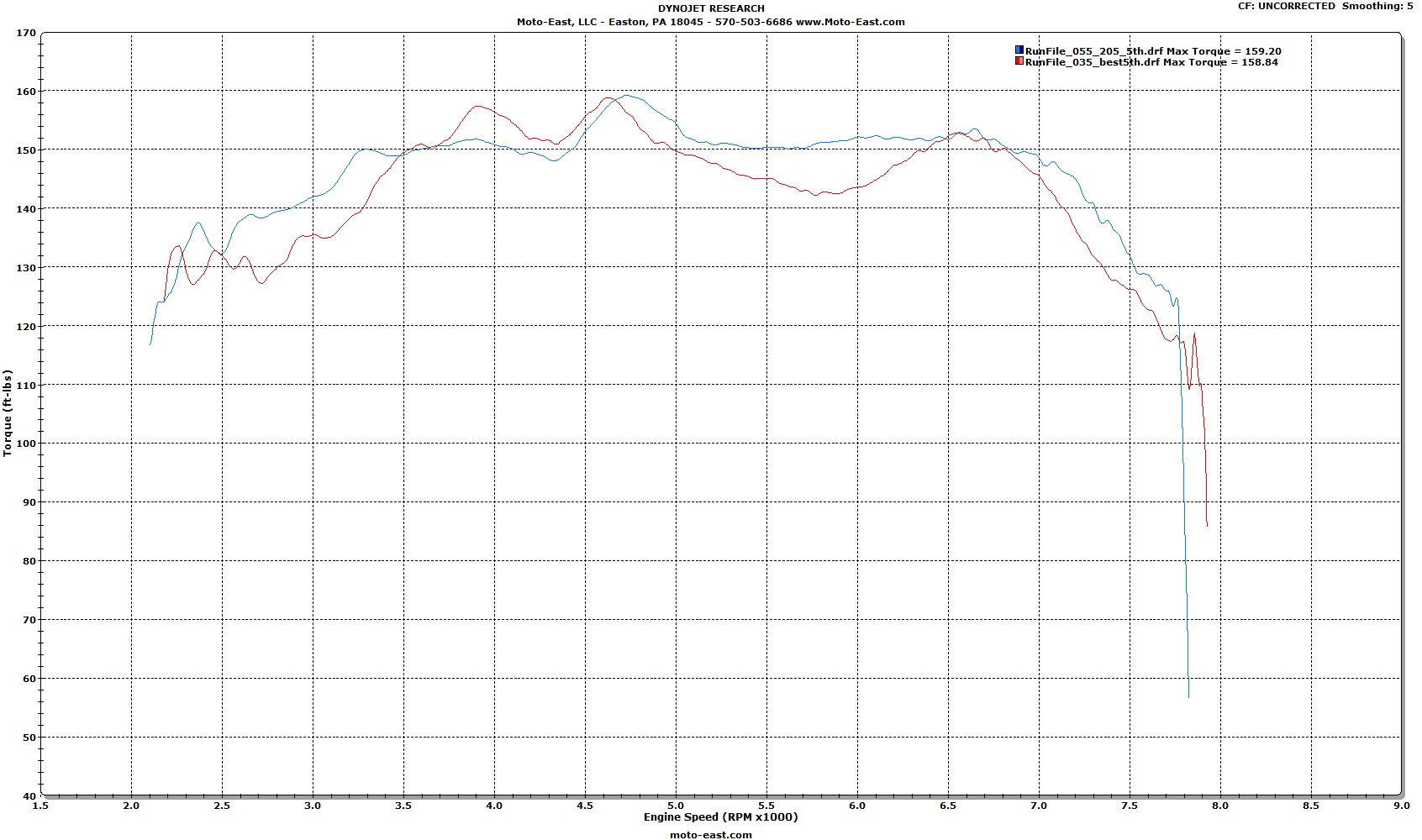The image size is (1422, 840).
Task: Click the 120 torque axis value
Action: coord(26,328)
